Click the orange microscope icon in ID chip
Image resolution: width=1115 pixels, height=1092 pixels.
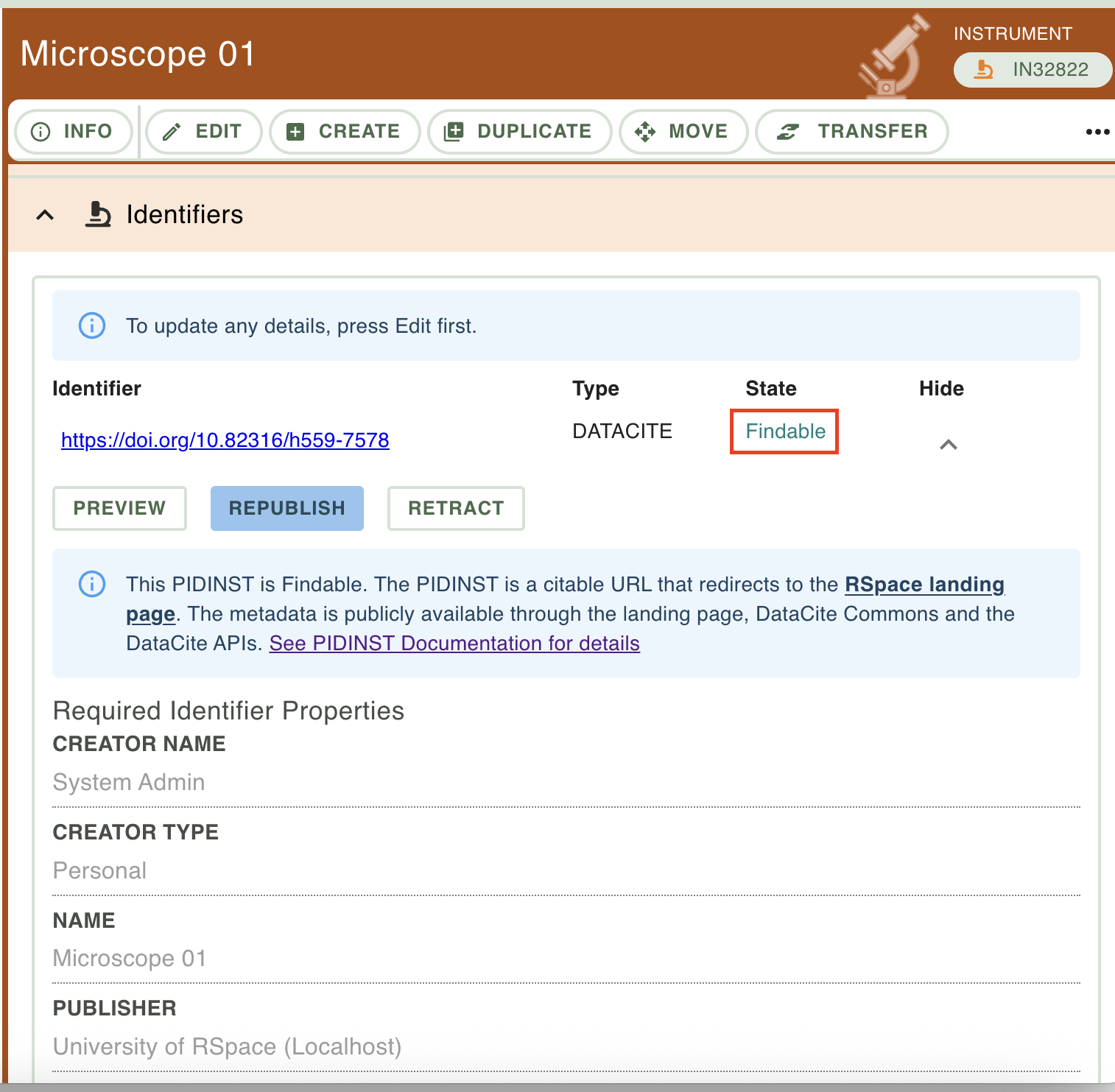click(983, 69)
